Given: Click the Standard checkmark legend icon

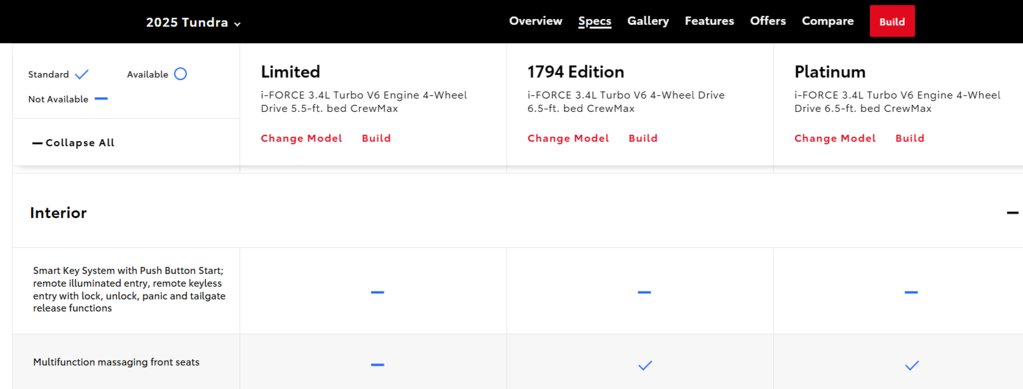Looking at the screenshot, I should pyautogui.click(x=82, y=74).
